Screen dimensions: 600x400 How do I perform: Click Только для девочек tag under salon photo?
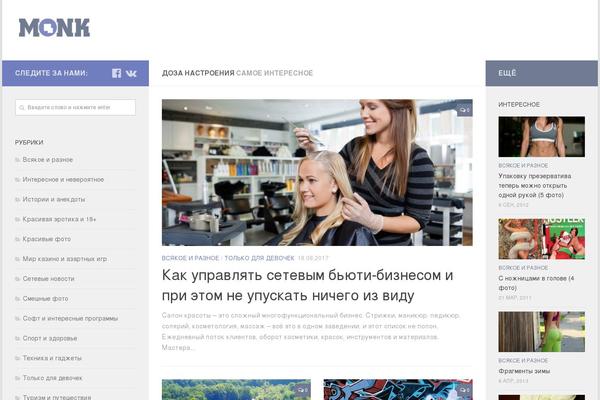tap(259, 258)
